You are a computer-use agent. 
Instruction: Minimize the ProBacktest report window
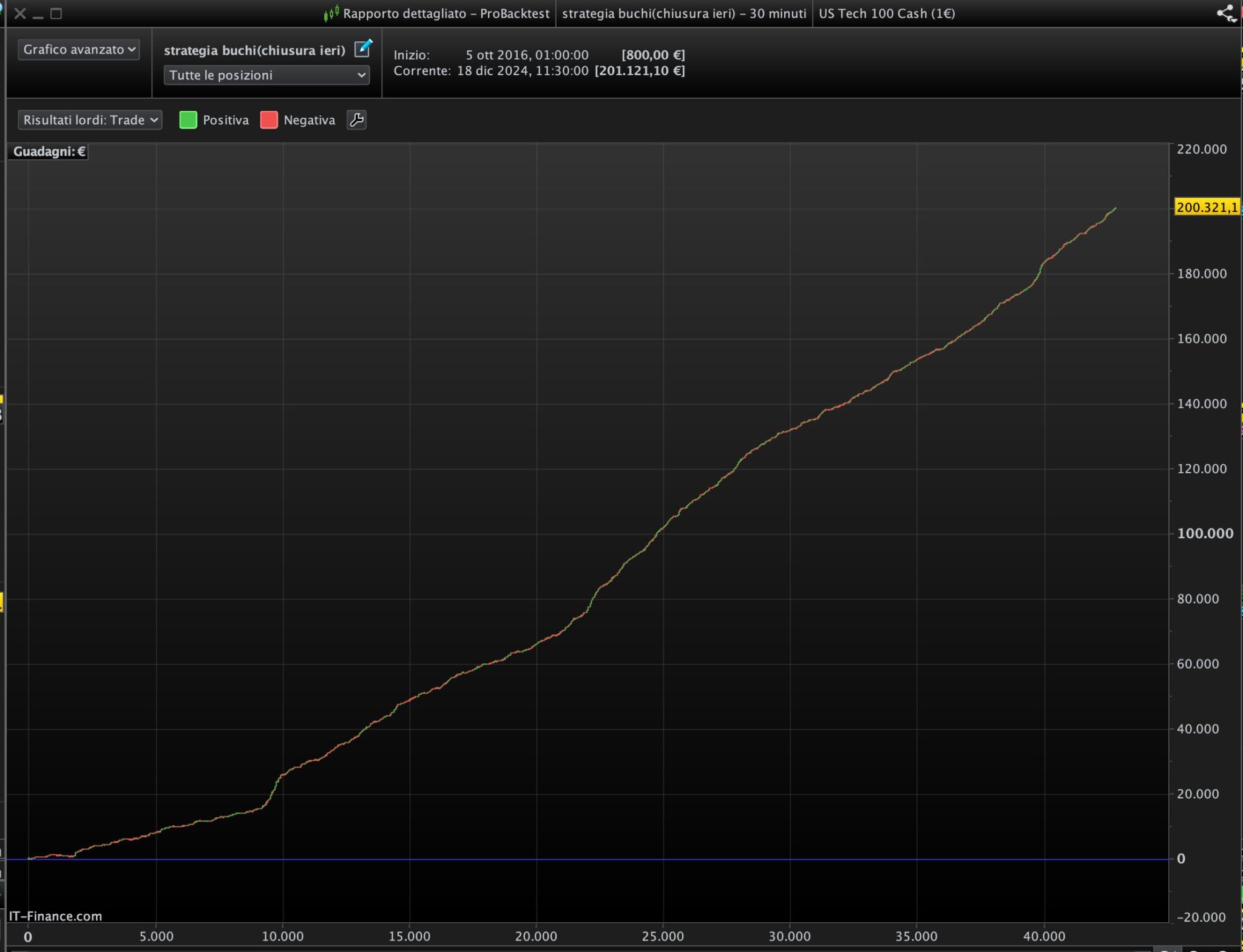coord(38,15)
